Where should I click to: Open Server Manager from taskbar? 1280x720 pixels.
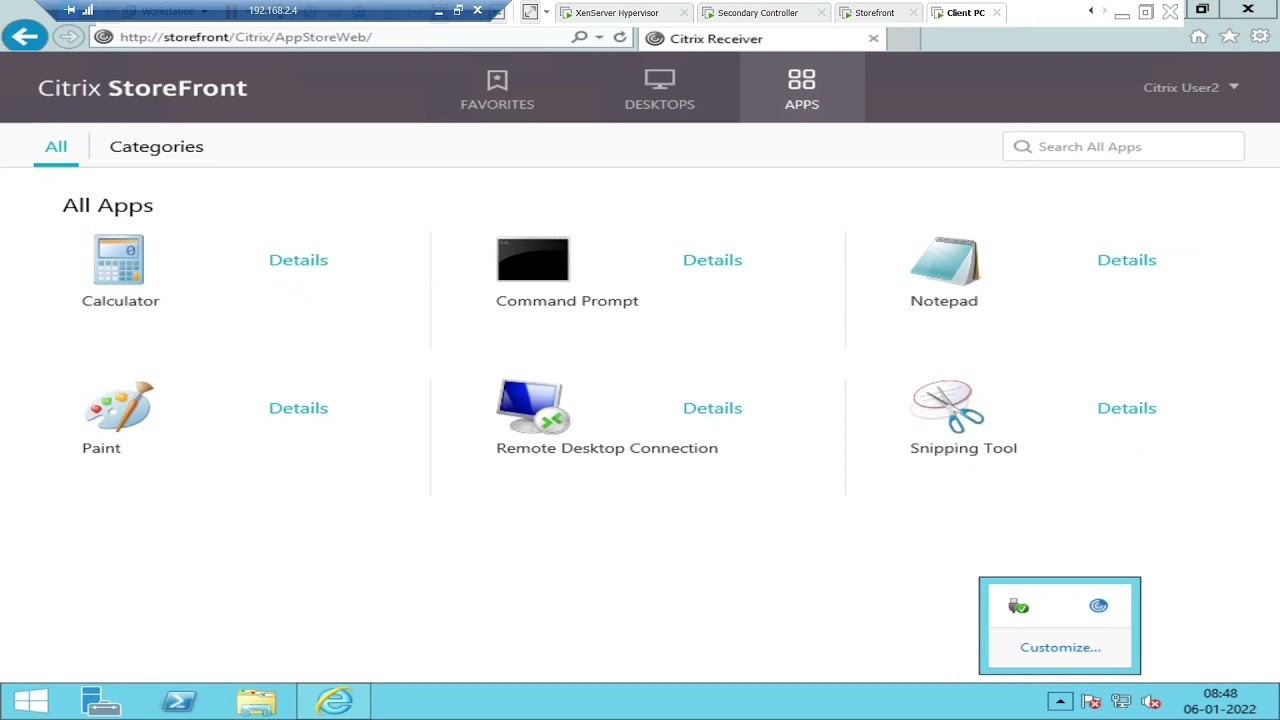click(100, 702)
